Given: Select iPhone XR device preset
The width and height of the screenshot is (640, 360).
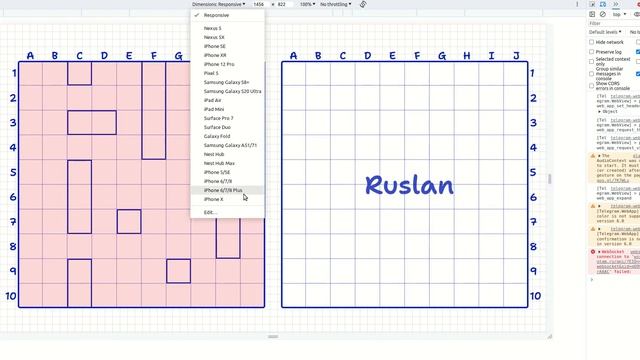Looking at the screenshot, I should point(227,55).
